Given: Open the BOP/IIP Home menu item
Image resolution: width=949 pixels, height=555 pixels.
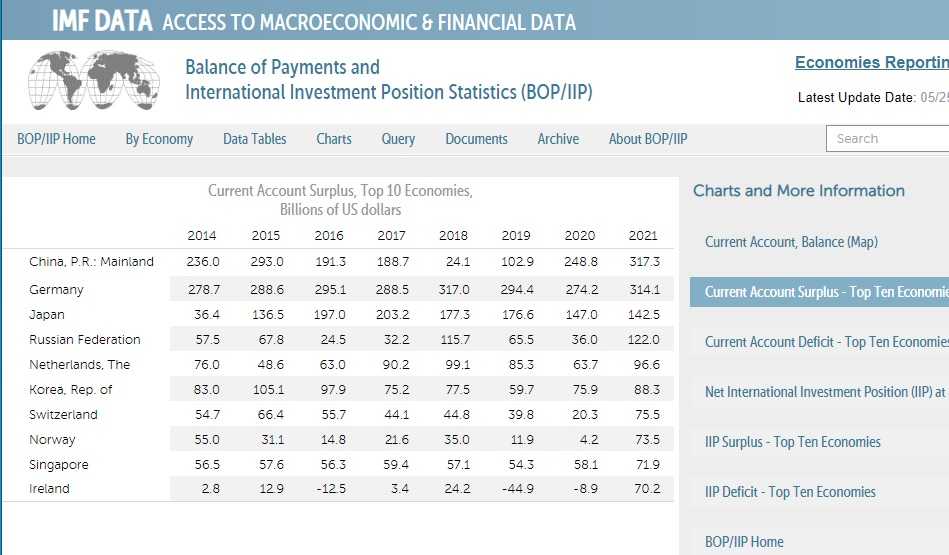Looking at the screenshot, I should tap(56, 139).
